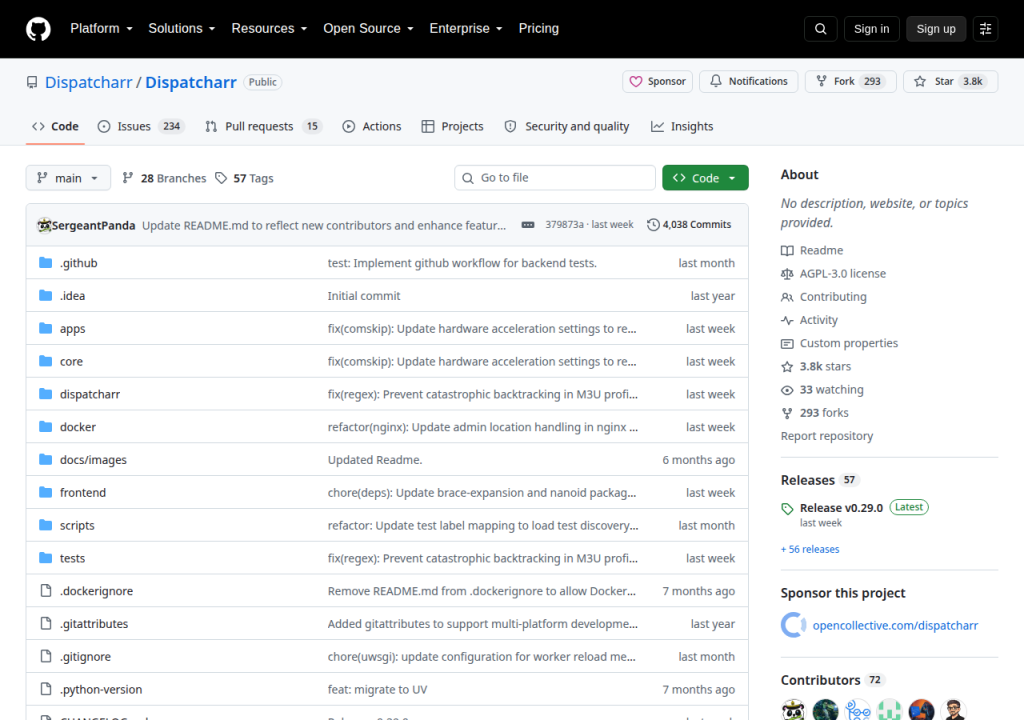Open opencollective.com/dispatcharr link

[895, 626]
